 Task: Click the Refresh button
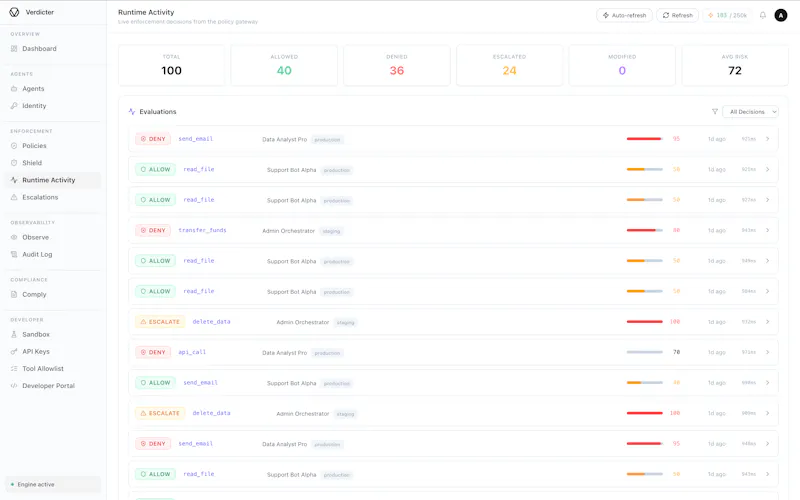pyautogui.click(x=678, y=15)
